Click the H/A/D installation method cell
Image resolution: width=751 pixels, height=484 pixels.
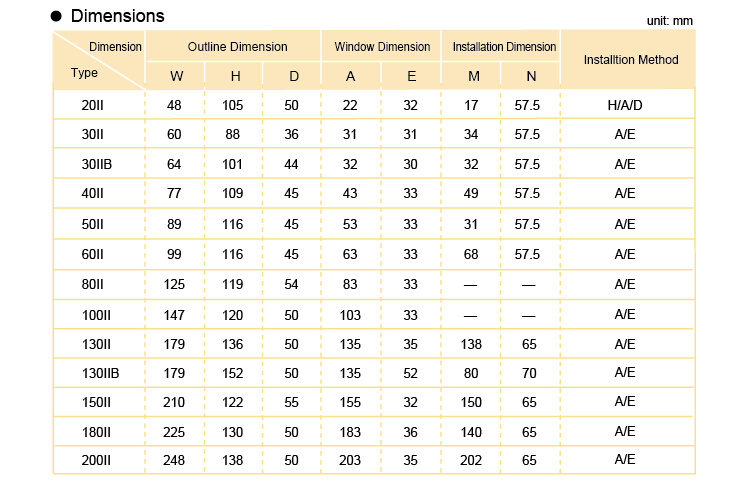pos(625,105)
